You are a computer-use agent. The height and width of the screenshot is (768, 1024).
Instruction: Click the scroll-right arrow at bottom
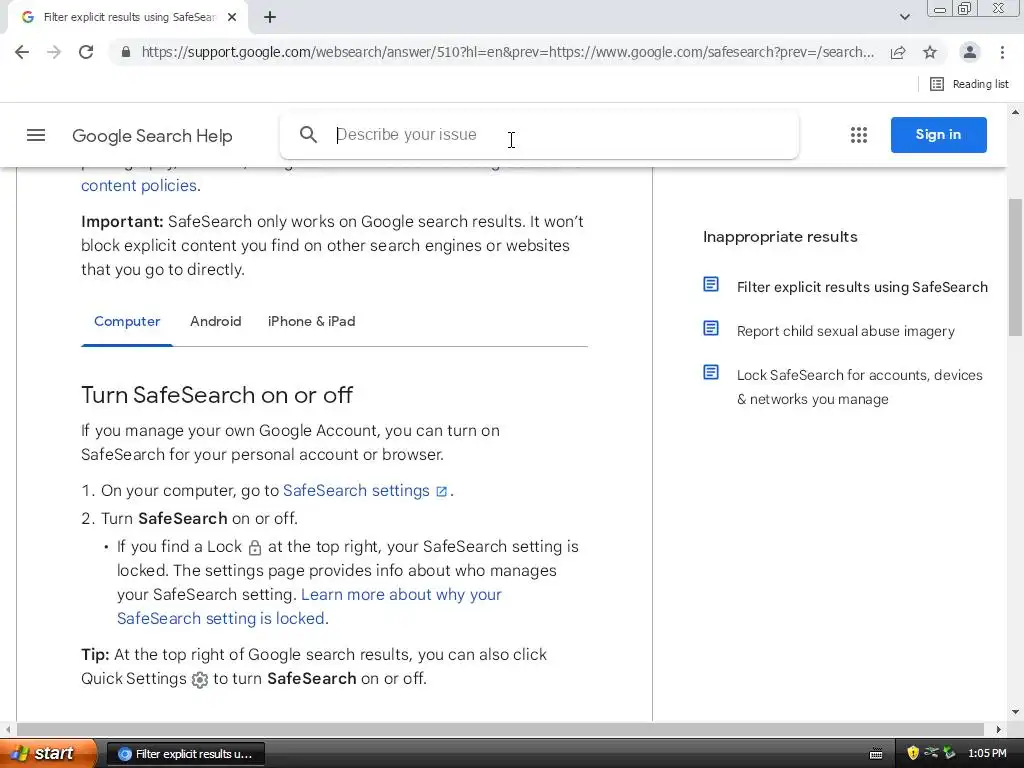pyautogui.click(x=999, y=729)
